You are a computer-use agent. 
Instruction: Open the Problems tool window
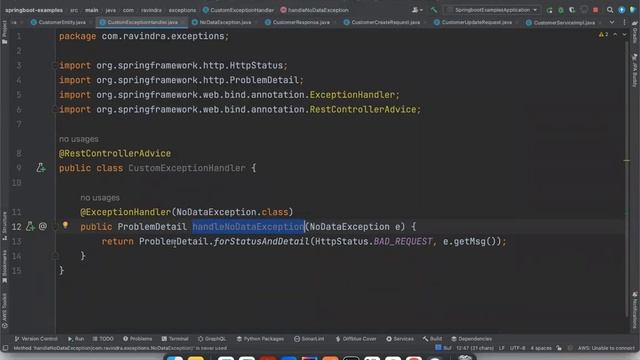(x=138, y=339)
